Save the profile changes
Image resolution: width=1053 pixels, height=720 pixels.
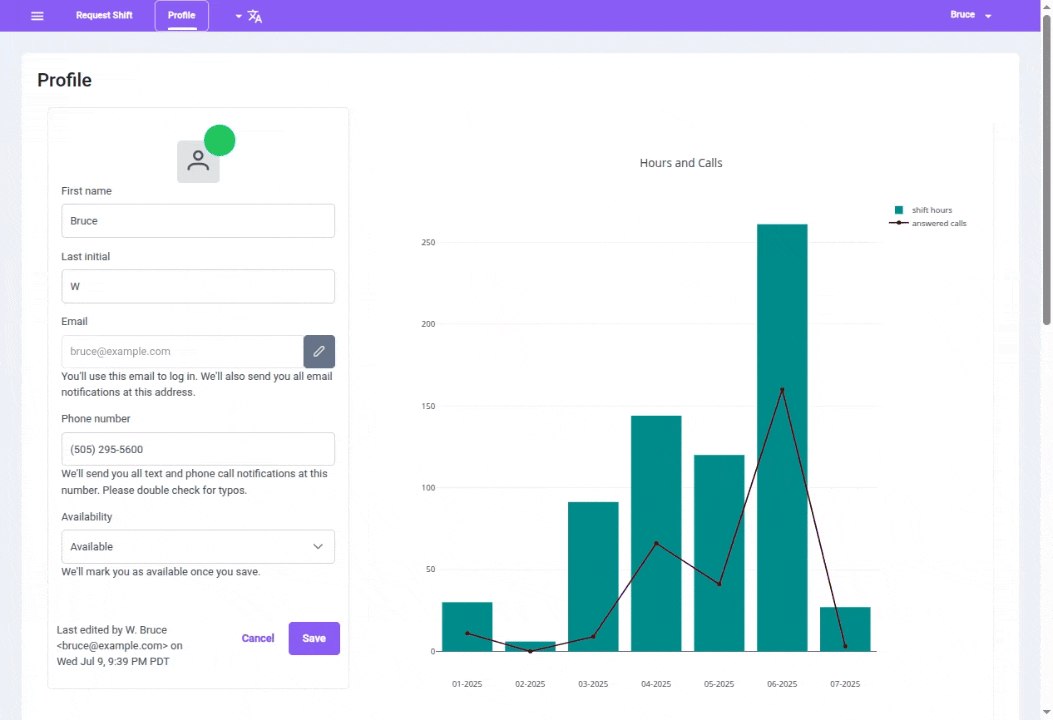(x=313, y=638)
